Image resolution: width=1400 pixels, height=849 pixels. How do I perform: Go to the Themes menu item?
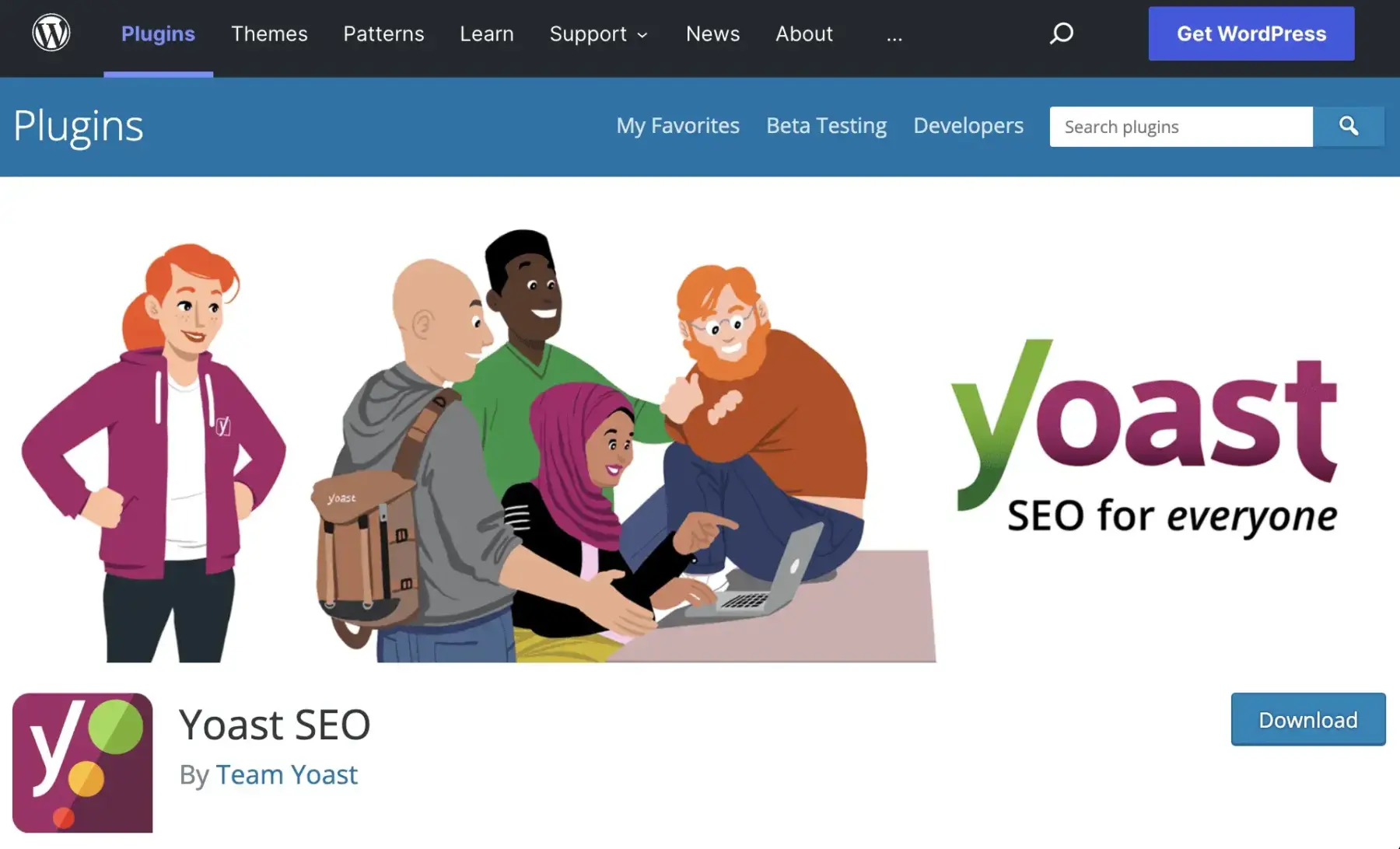269,34
